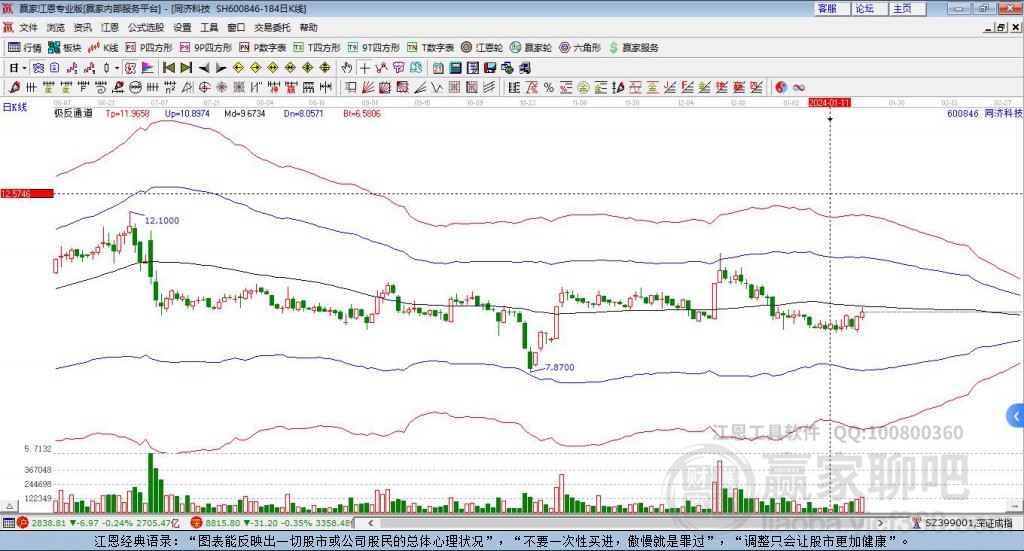Click the first yellow diamond left-arrow icon
Image resolution: width=1024 pixels, height=551 pixels.
click(238, 68)
